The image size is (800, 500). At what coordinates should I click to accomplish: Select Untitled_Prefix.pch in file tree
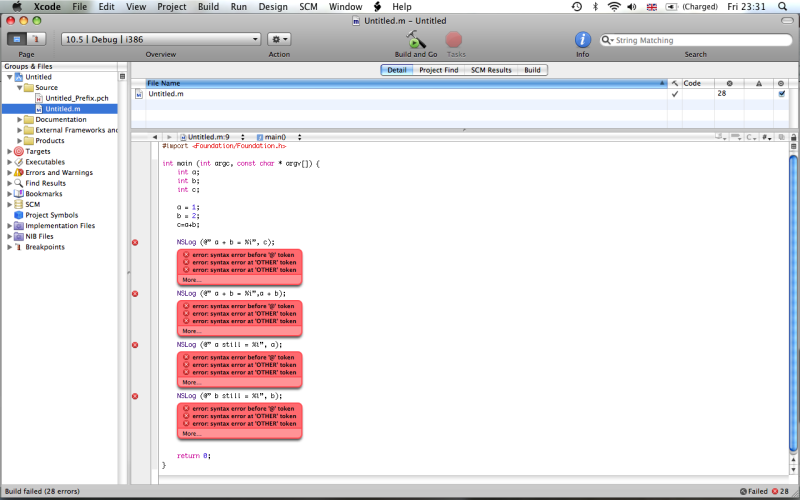pyautogui.click(x=77, y=98)
